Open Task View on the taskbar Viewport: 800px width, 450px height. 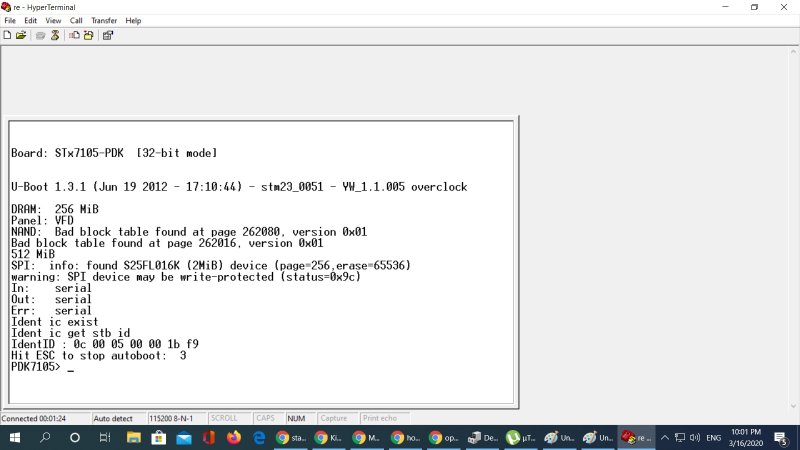105,438
